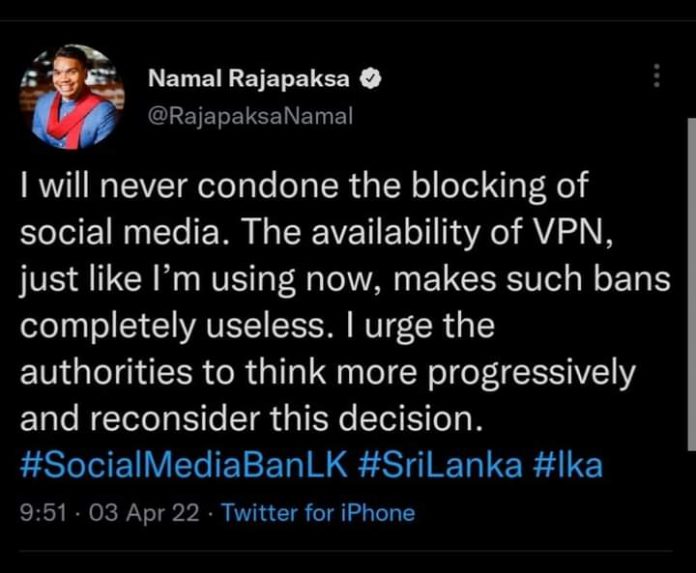Click the 9:51 tweet timestamp

point(38,514)
